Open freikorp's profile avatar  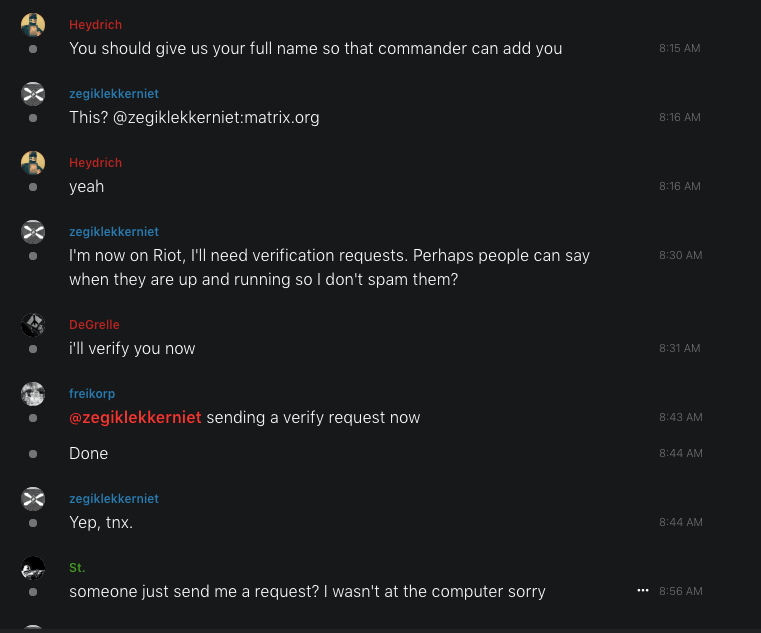pos(33,393)
